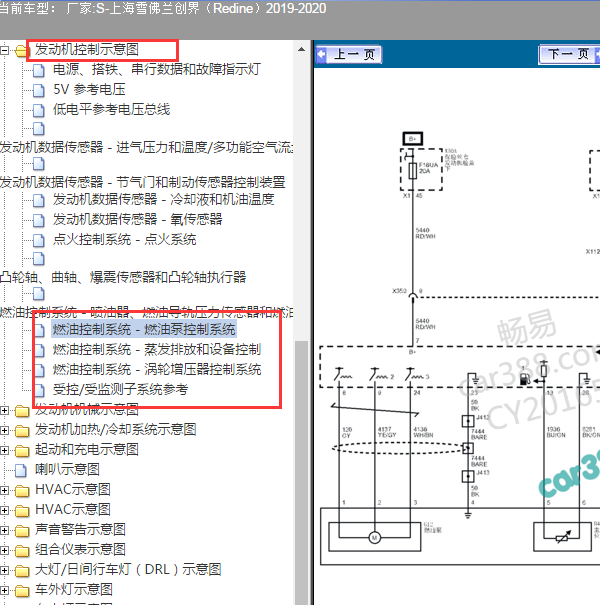Collapse the 发动机控制示意图 folder
The height and width of the screenshot is (605, 600).
(4, 50)
